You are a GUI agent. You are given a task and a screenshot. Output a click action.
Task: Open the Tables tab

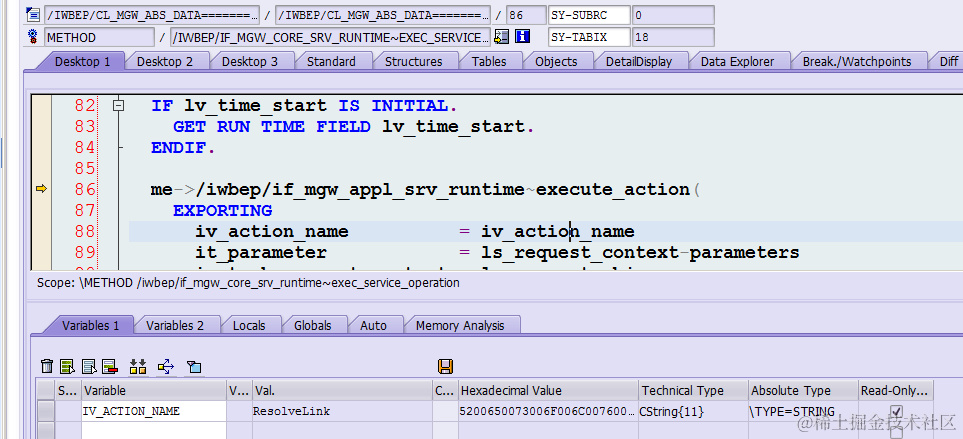(x=489, y=61)
